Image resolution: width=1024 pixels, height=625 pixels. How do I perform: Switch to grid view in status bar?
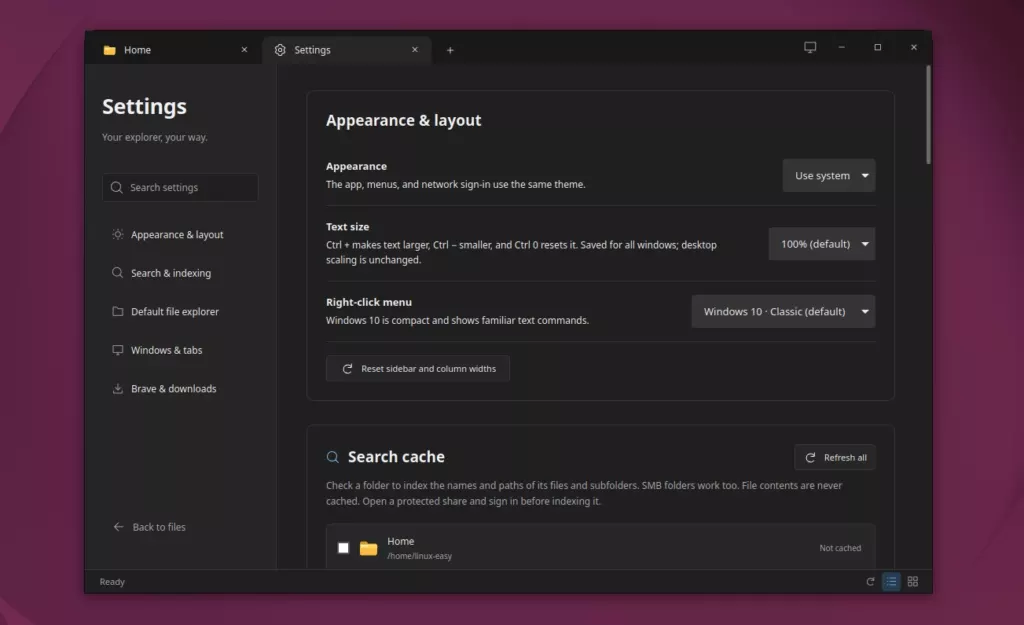pos(913,581)
